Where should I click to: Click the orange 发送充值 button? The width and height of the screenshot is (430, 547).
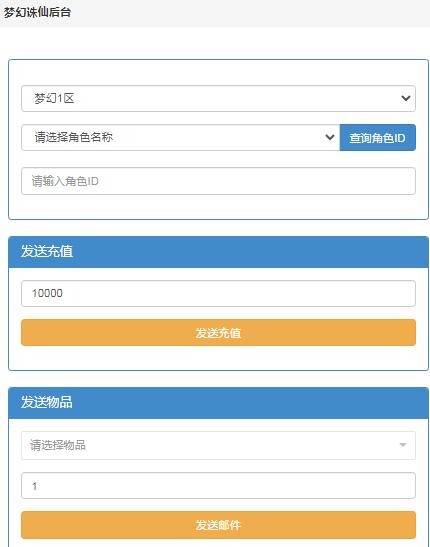(x=218, y=332)
